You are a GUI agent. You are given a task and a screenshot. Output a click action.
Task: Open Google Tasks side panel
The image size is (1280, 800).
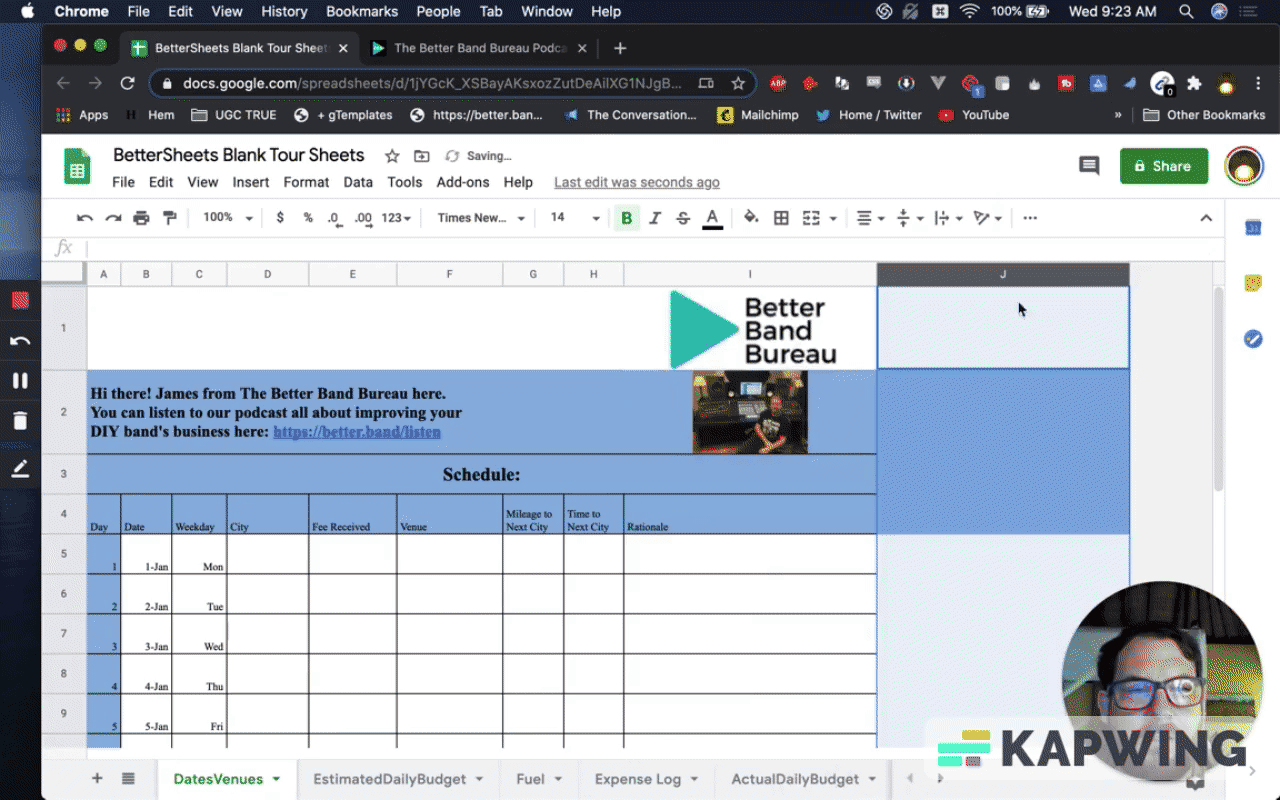click(x=1253, y=339)
